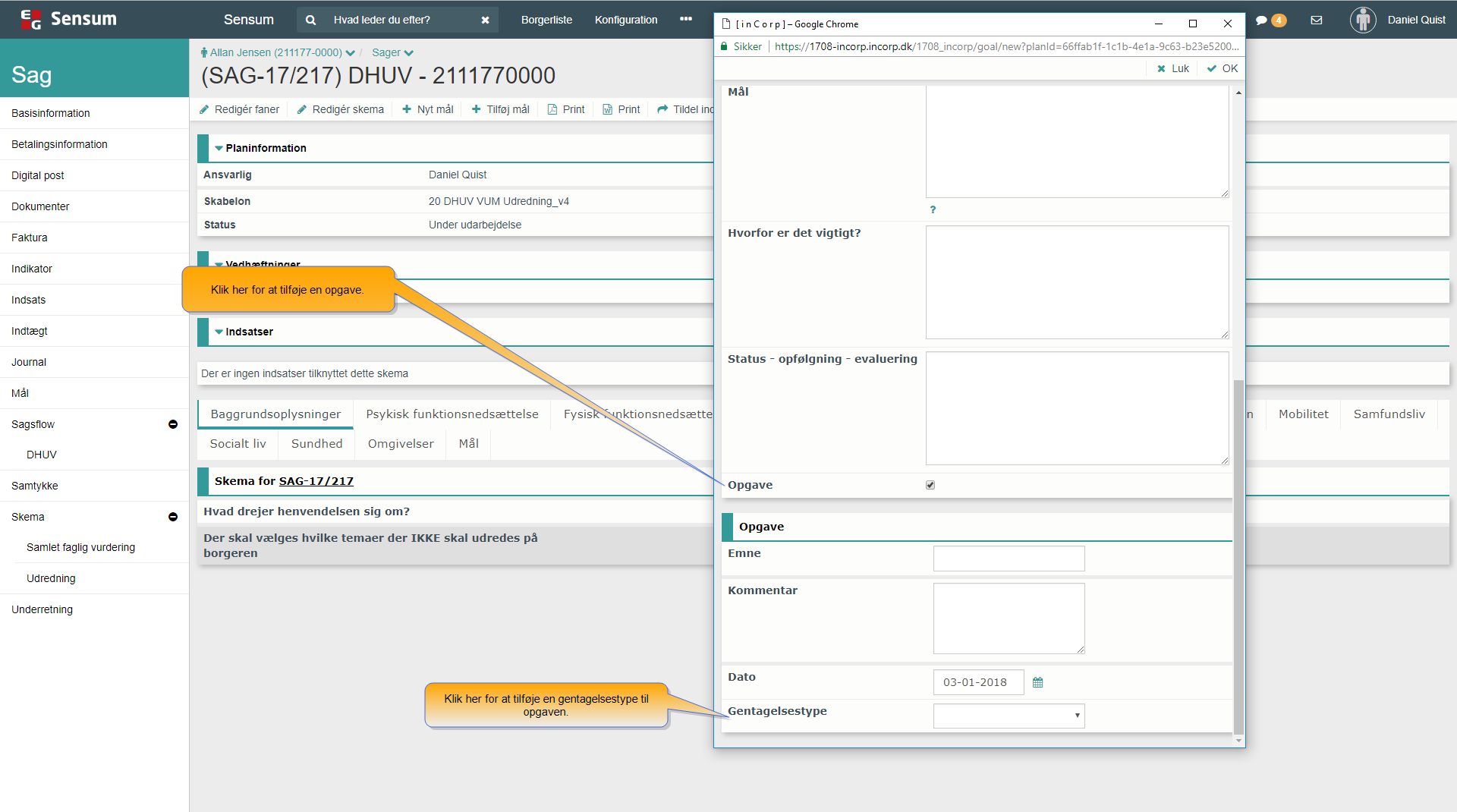Screen dimensions: 1457x812
Task: Click the search magnifier icon
Action: pyautogui.click(x=310, y=20)
